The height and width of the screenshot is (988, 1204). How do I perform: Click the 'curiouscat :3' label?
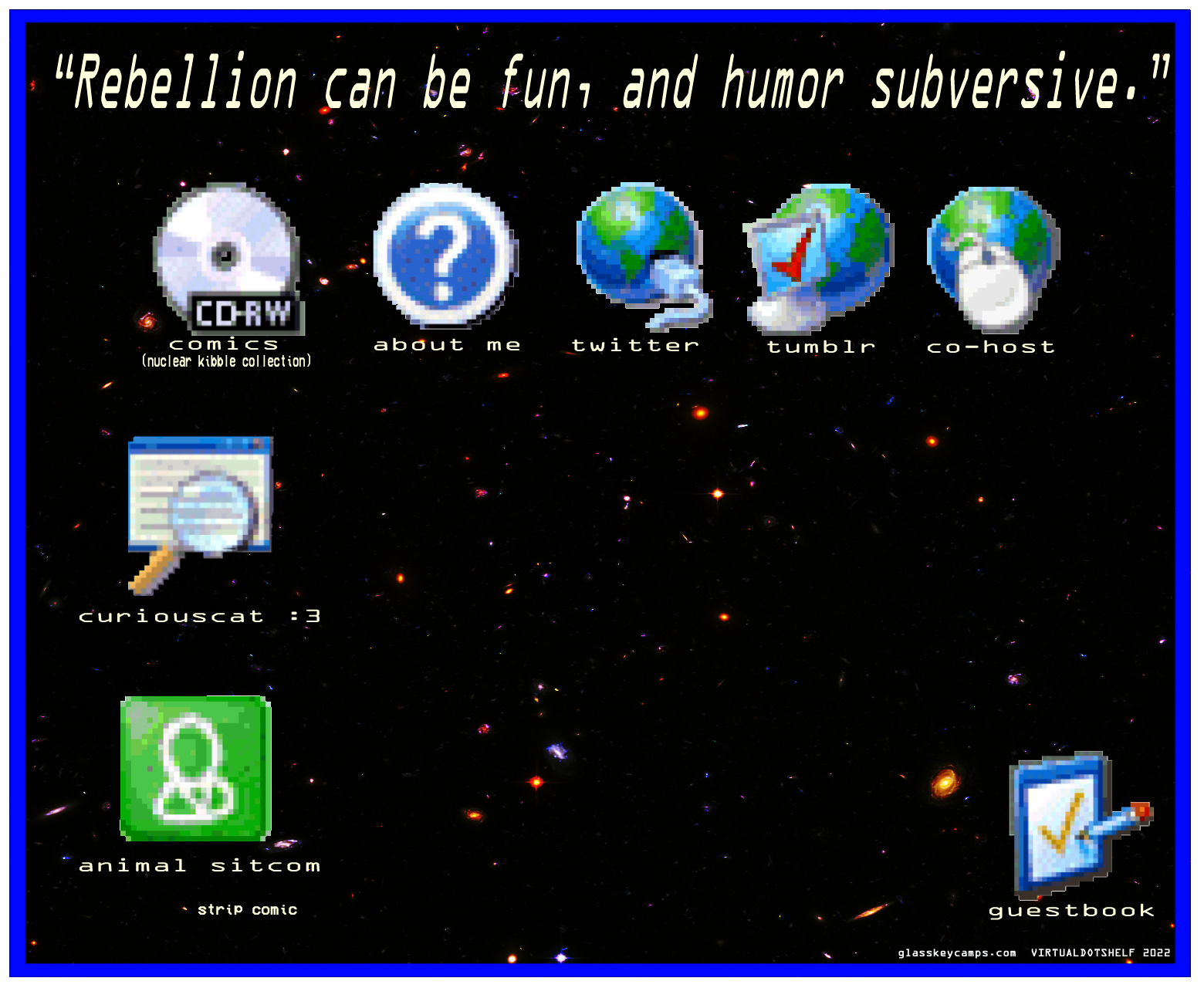click(x=199, y=616)
